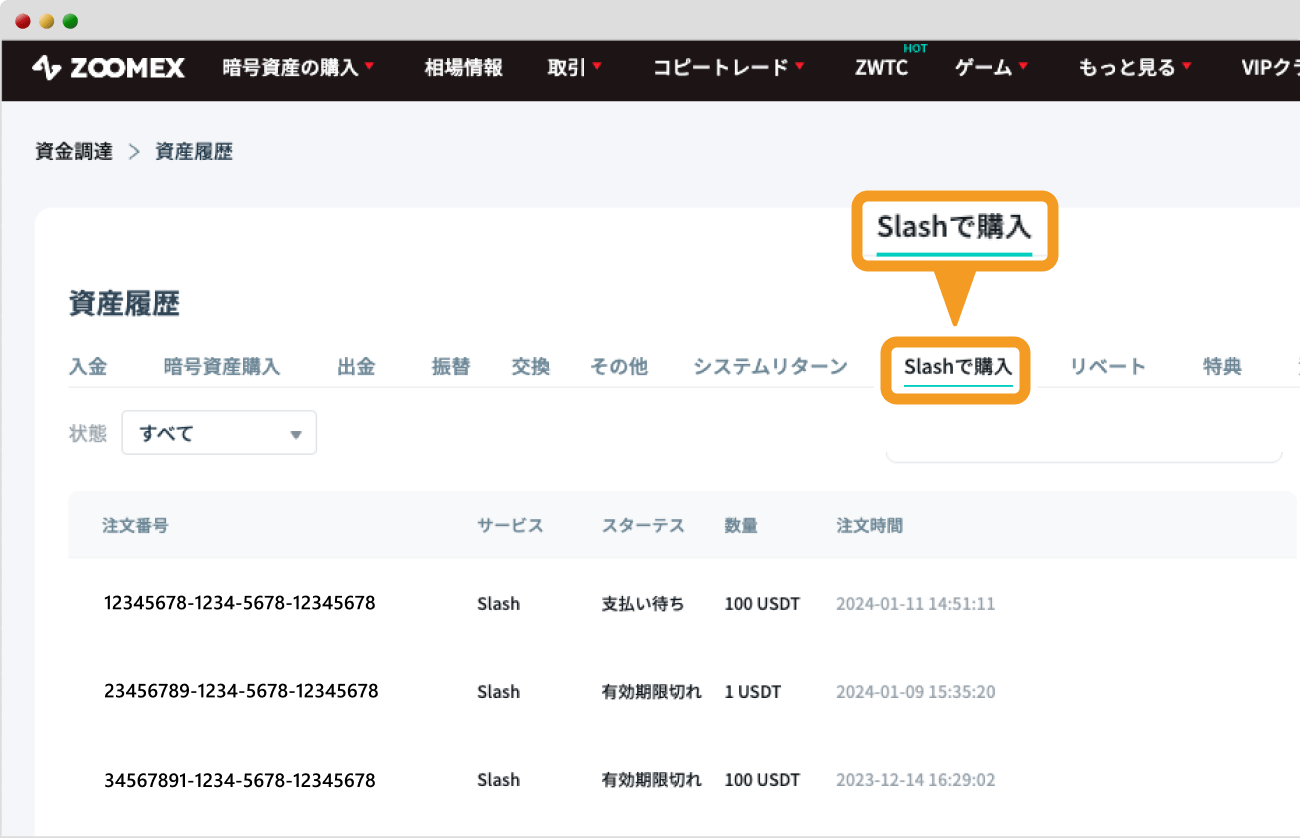1300x838 pixels.
Task: Click the サービス column header
Action: tap(510, 525)
